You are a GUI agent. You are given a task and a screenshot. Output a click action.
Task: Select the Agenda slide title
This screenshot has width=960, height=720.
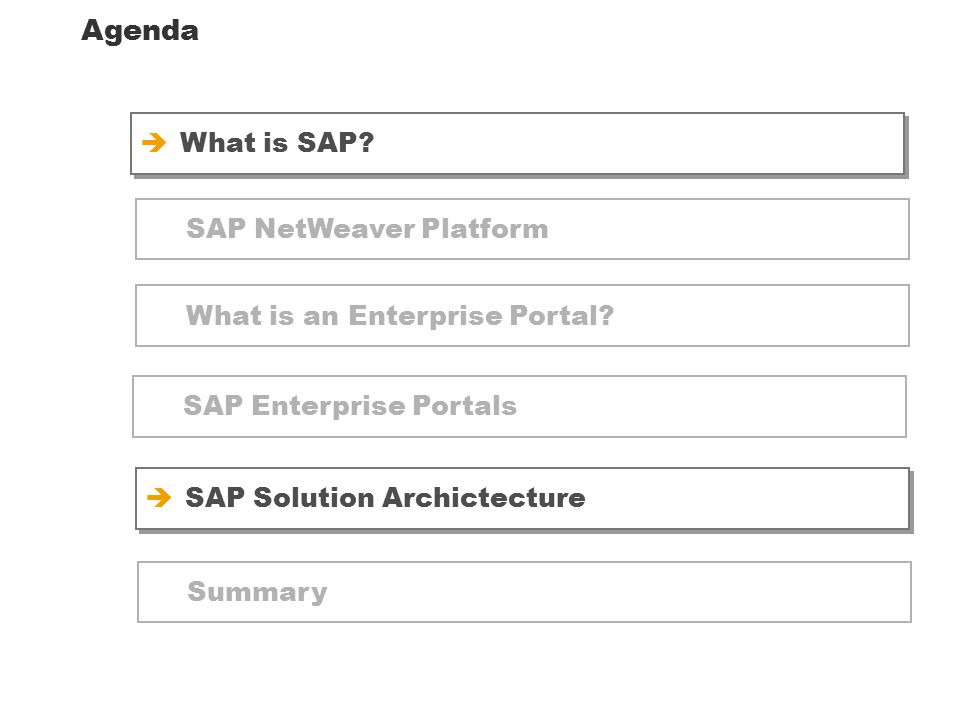pyautogui.click(x=140, y=31)
